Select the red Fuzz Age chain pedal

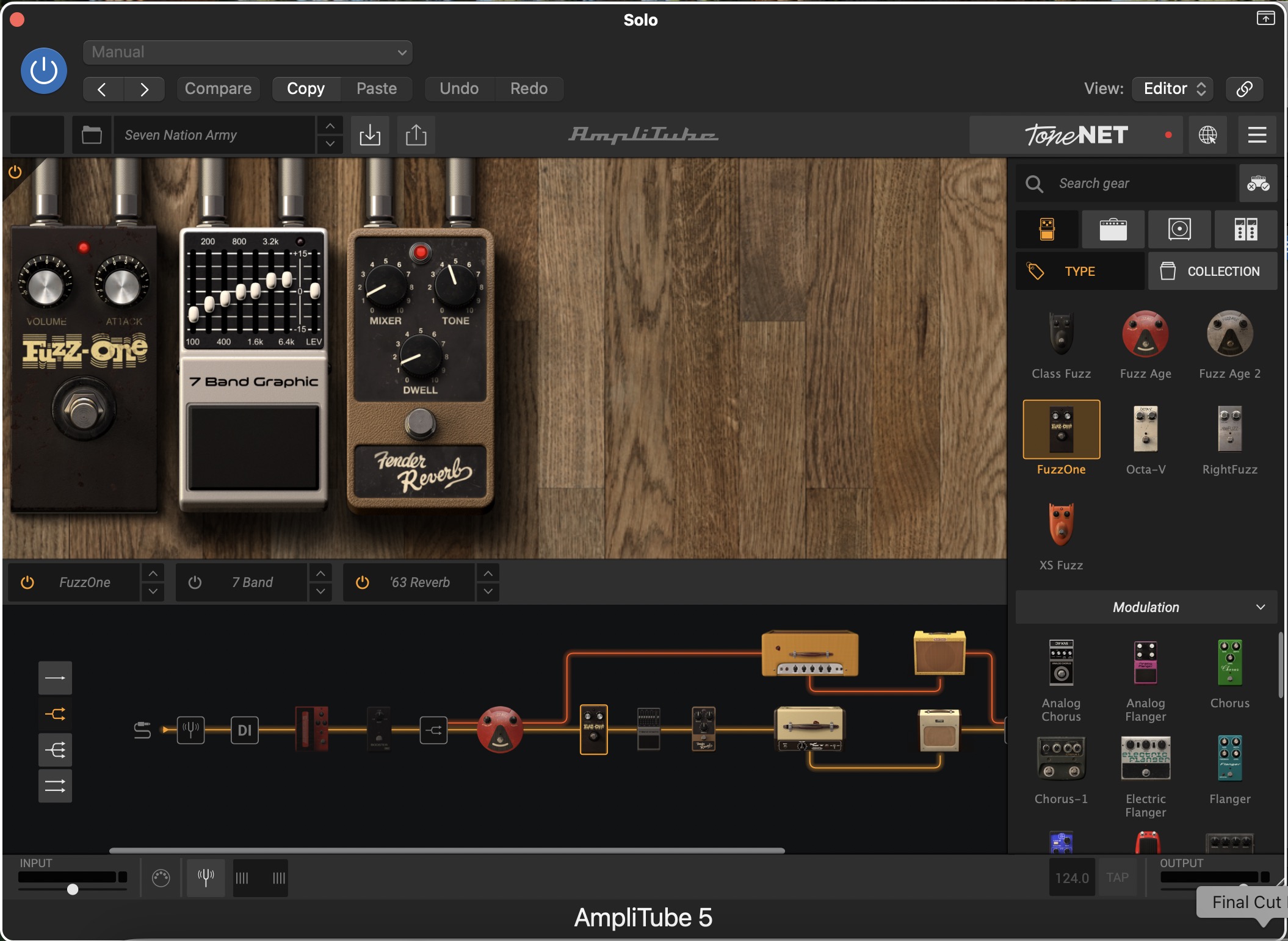pyautogui.click(x=500, y=730)
